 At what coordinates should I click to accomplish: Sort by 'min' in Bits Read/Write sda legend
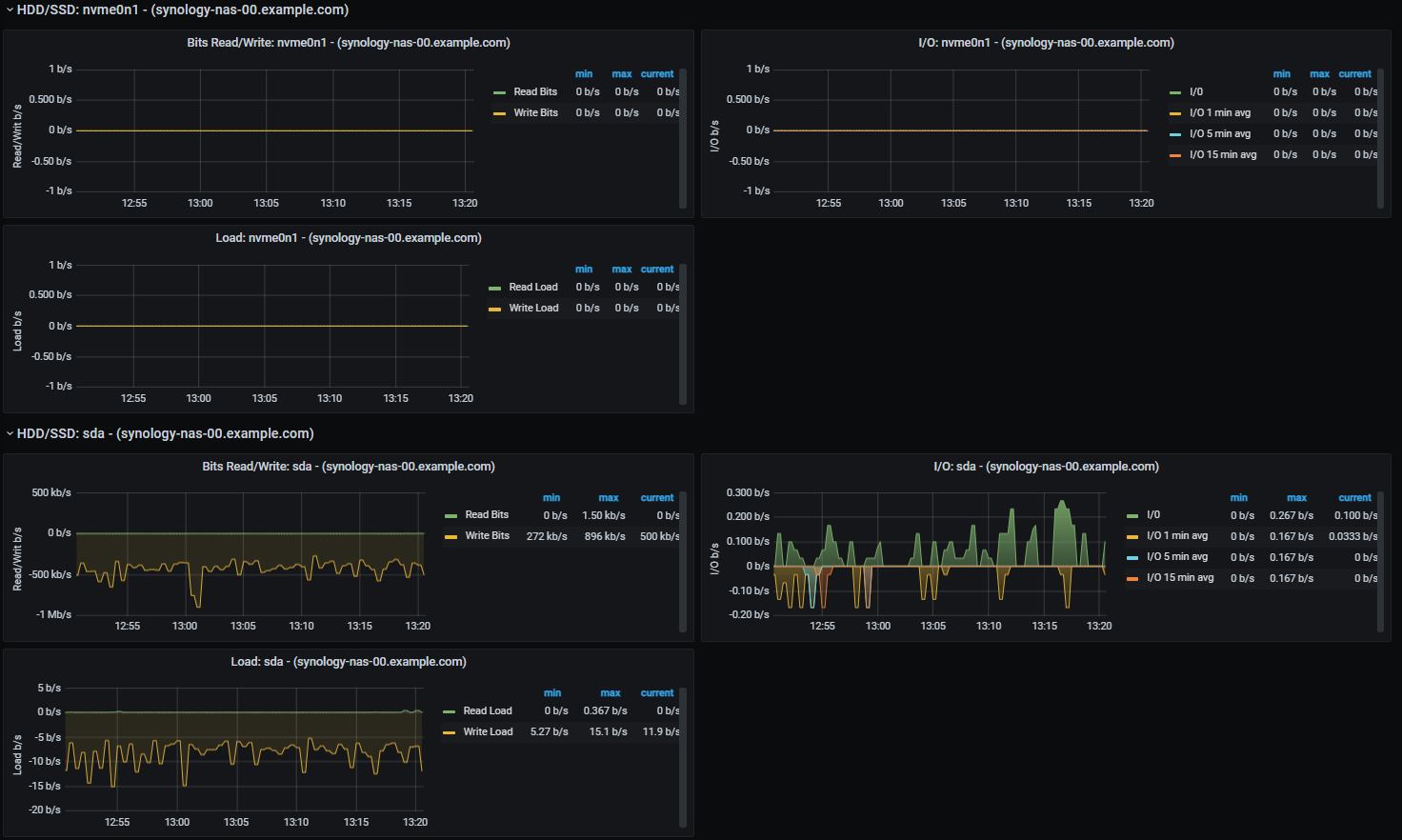click(551, 498)
